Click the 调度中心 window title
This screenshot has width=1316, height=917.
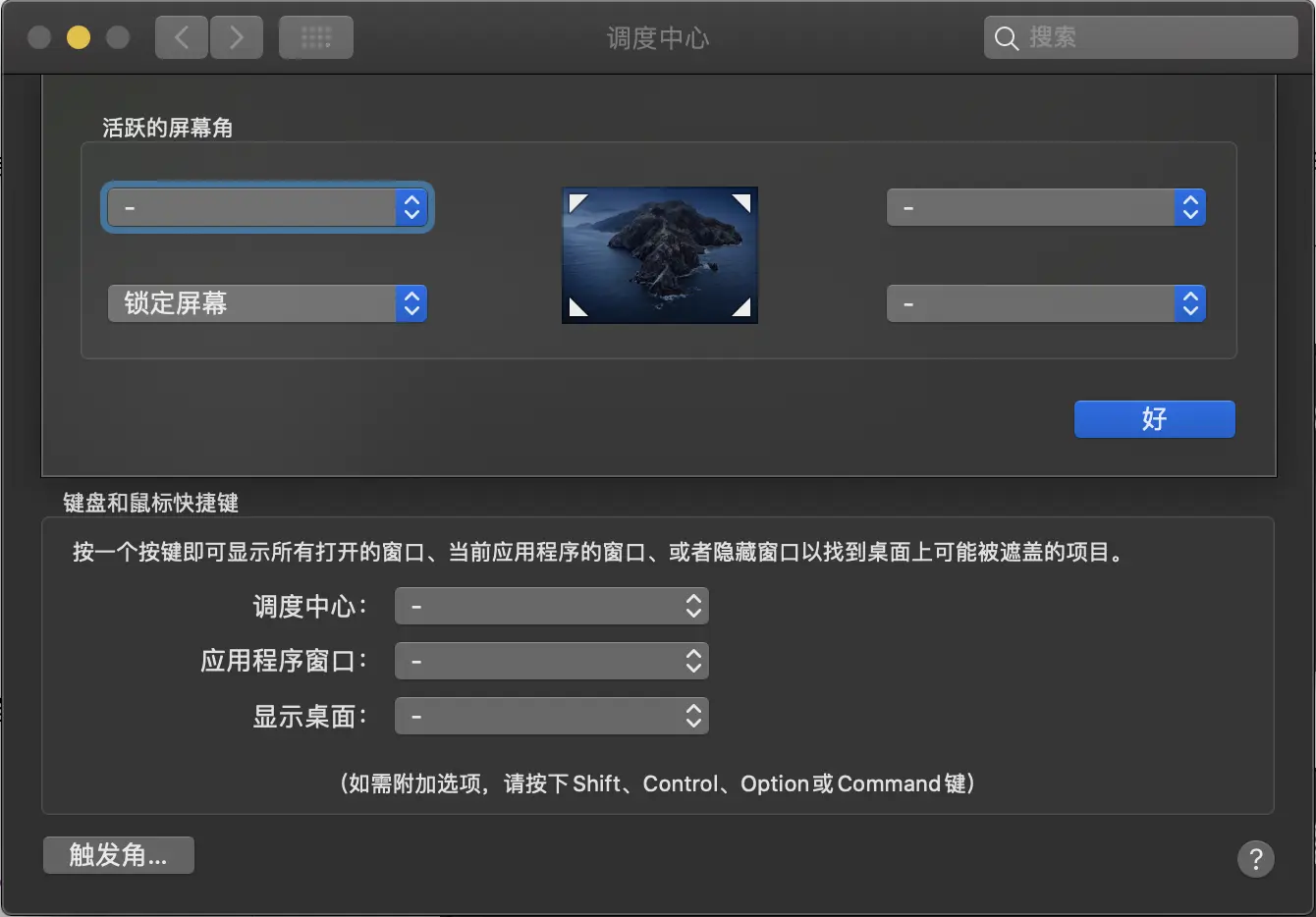coord(658,38)
